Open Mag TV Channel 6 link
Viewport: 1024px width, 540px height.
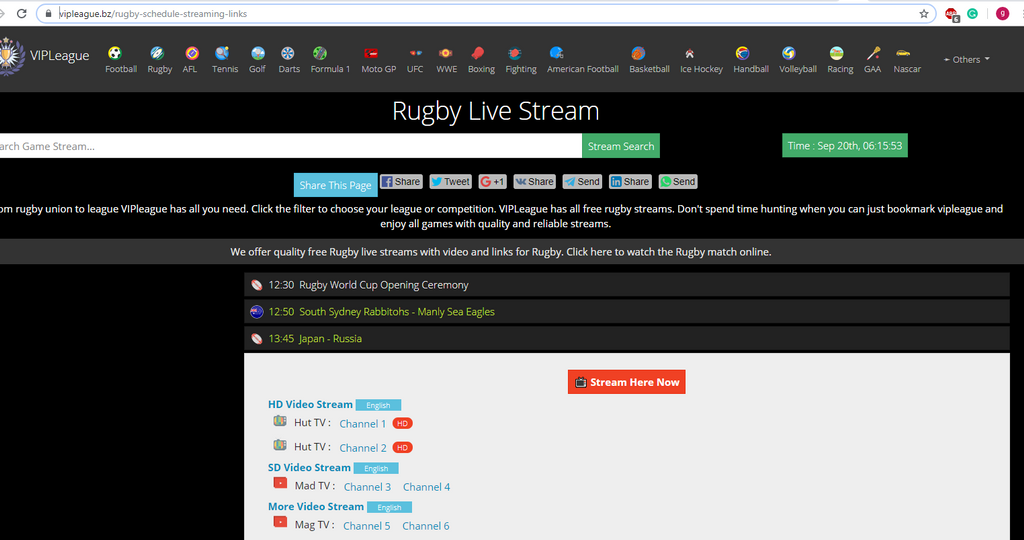pyautogui.click(x=426, y=526)
